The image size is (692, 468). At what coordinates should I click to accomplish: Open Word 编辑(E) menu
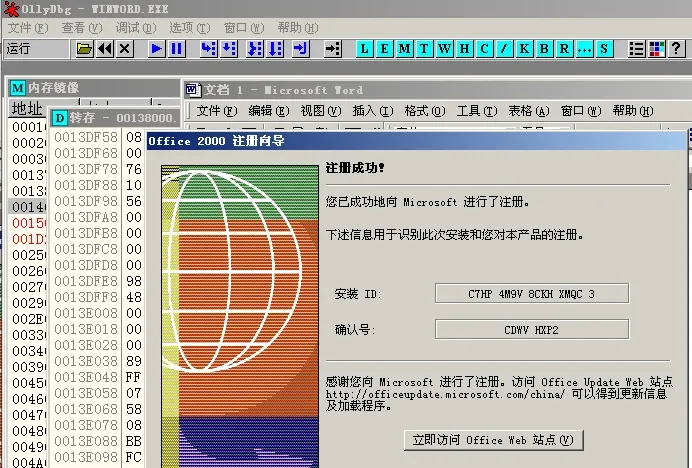269,111
